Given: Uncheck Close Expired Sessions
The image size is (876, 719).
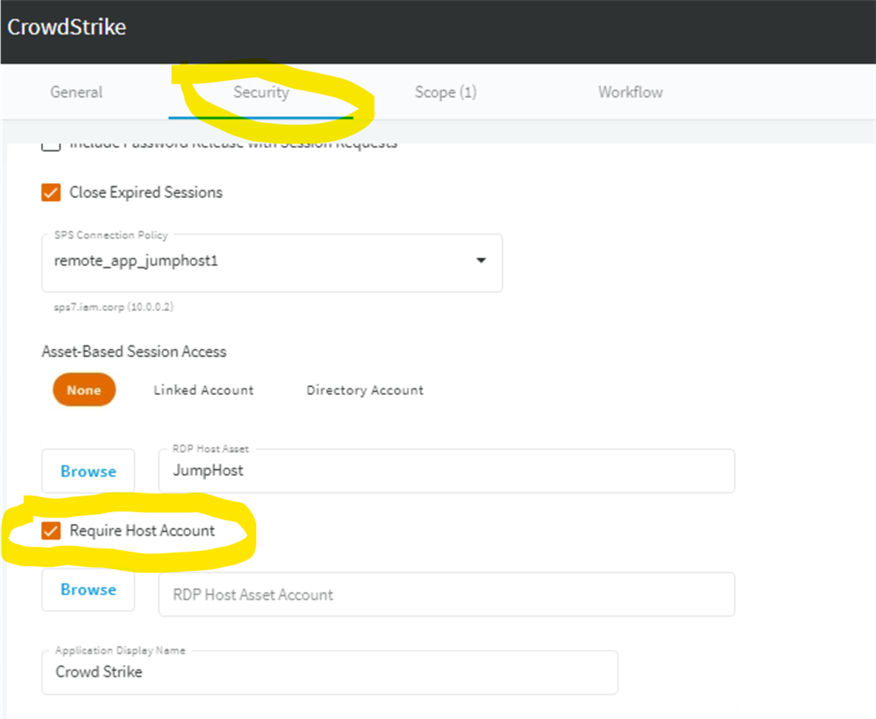Looking at the screenshot, I should coord(51,193).
